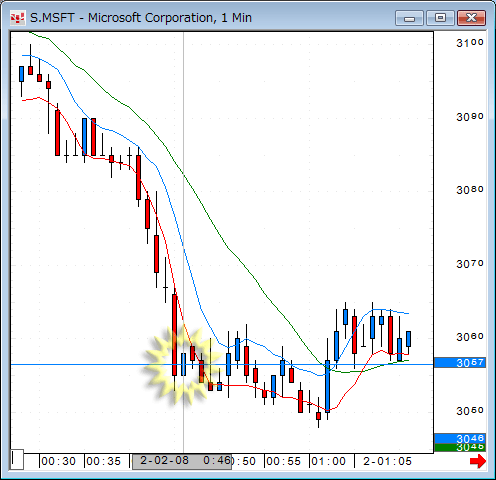Click the 01:00 time axis label
Screen dimensions: 496x480
(x=328, y=461)
